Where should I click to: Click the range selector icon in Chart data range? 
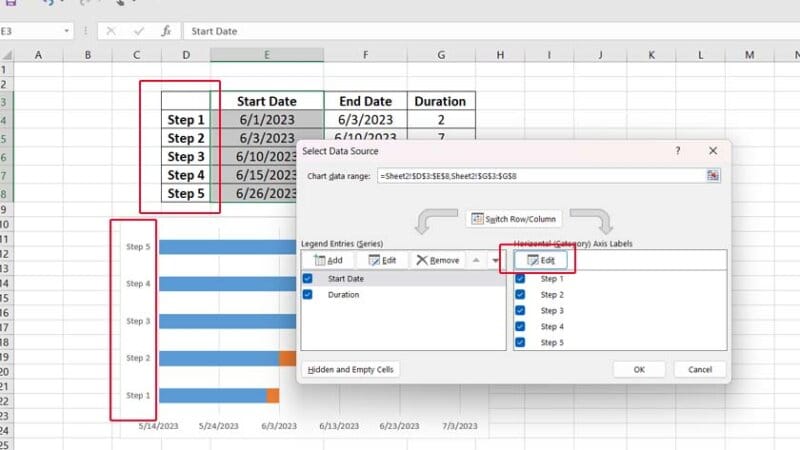pos(712,176)
